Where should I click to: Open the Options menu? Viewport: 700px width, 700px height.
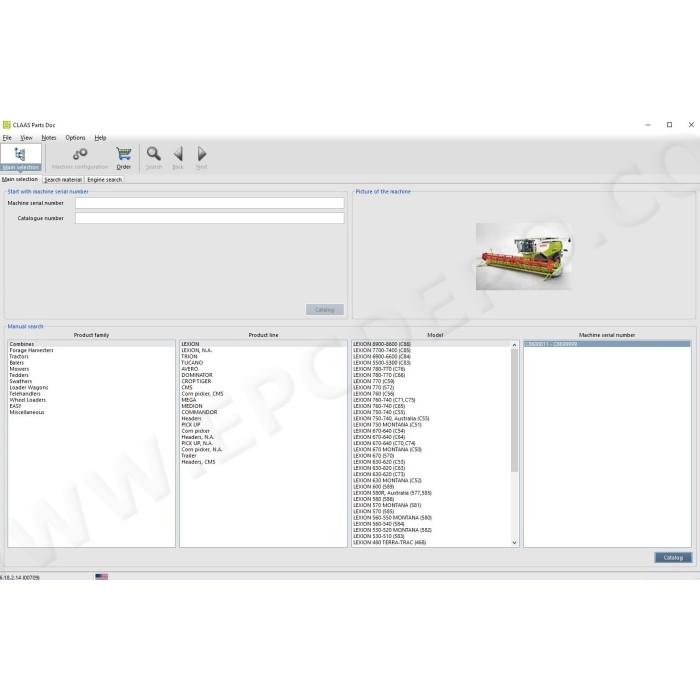tap(75, 138)
